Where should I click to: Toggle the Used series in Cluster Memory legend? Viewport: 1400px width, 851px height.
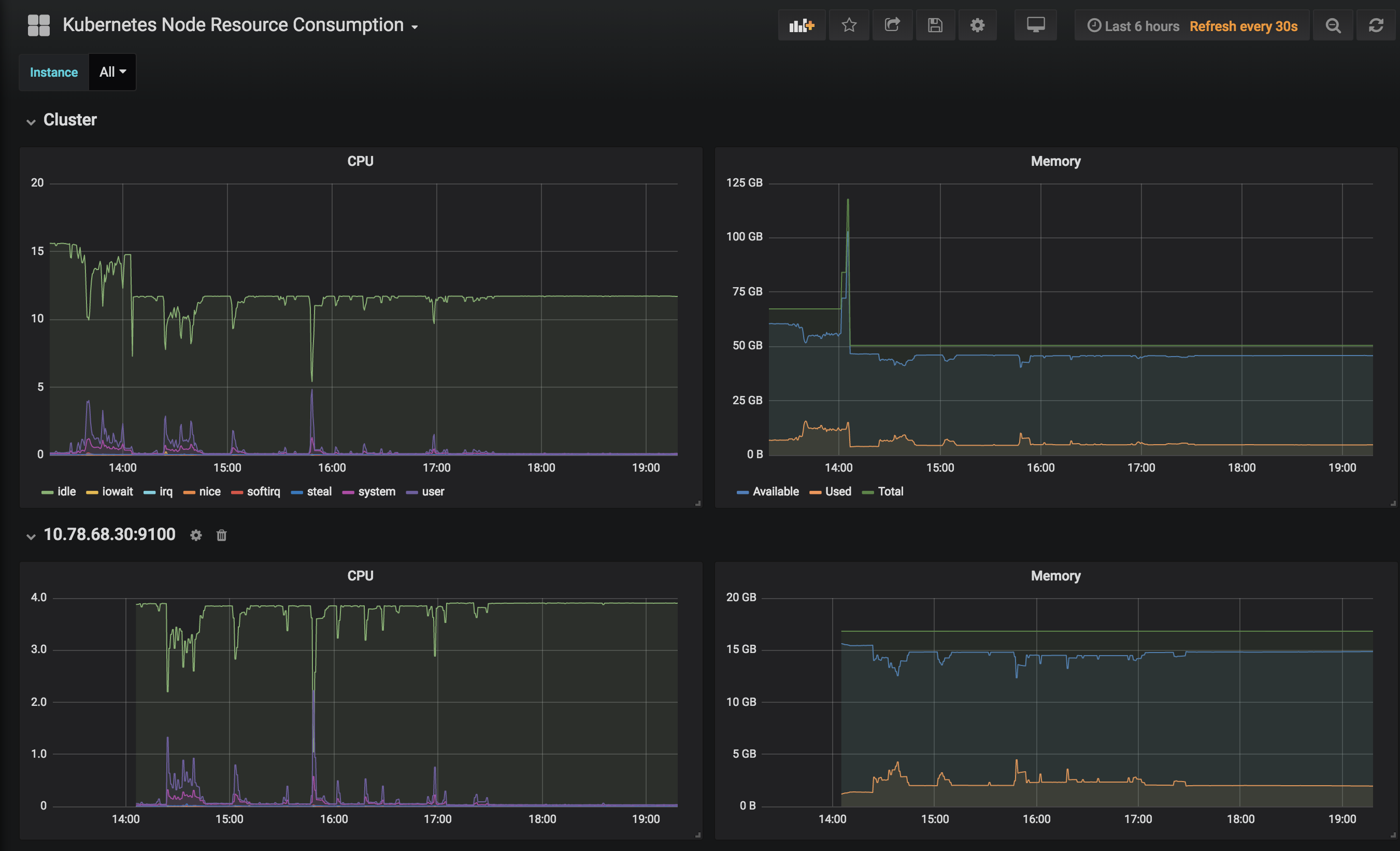(x=837, y=492)
